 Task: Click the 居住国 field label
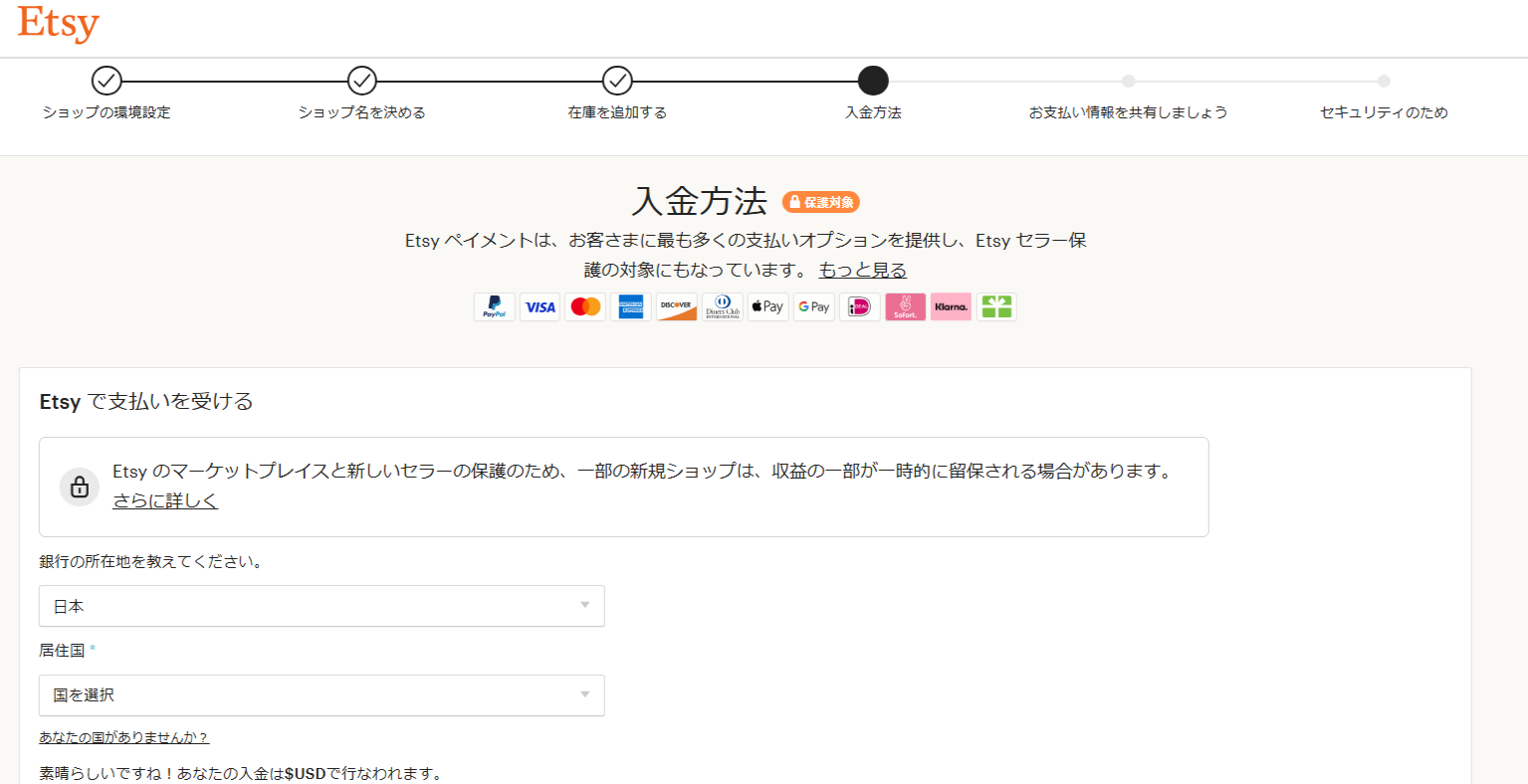pyautogui.click(x=62, y=650)
